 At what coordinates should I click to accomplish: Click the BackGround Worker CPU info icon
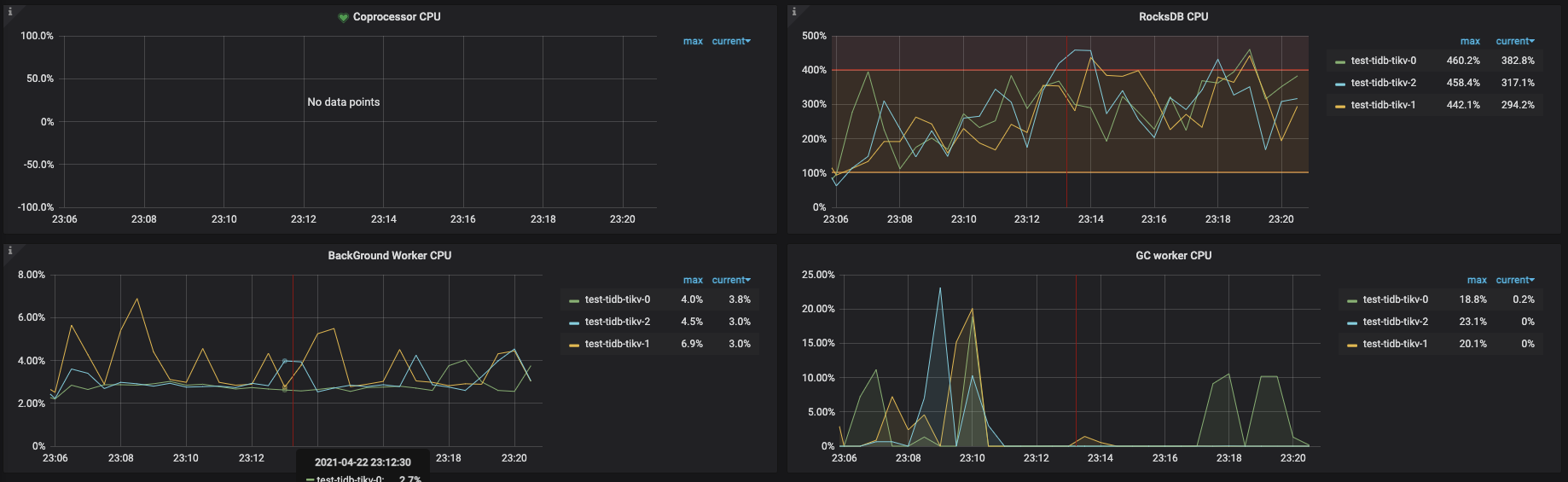pos(10,251)
